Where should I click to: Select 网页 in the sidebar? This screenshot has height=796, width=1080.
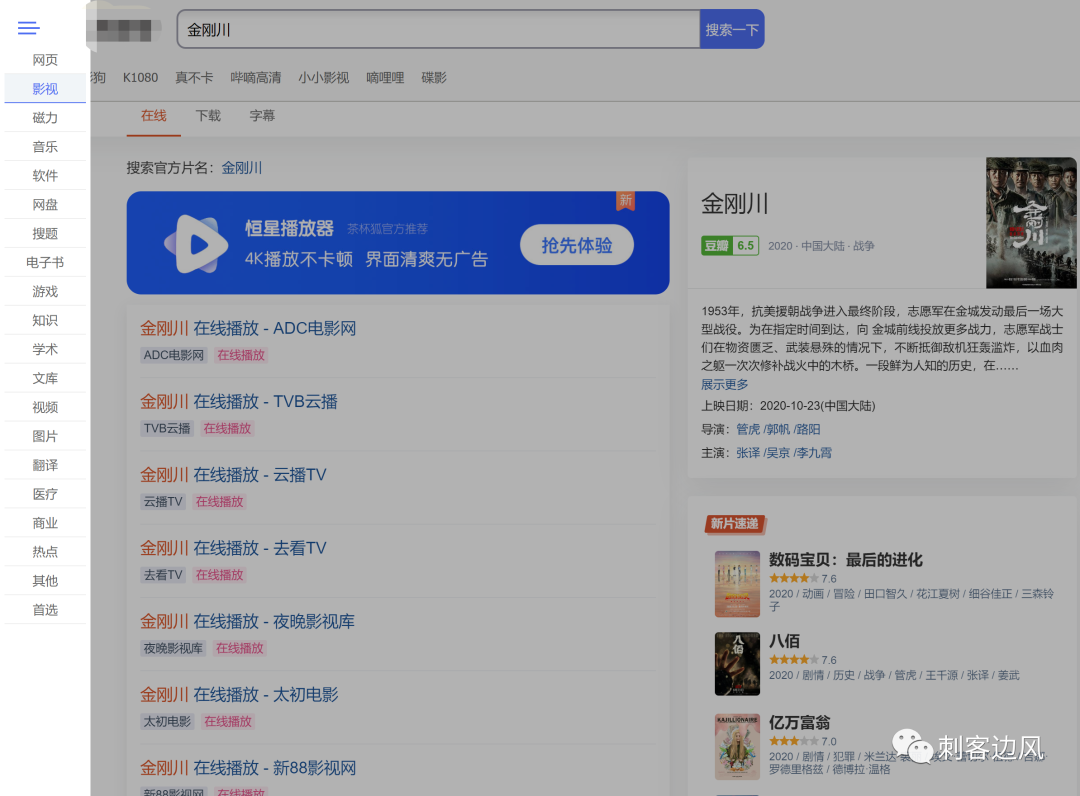pos(45,60)
